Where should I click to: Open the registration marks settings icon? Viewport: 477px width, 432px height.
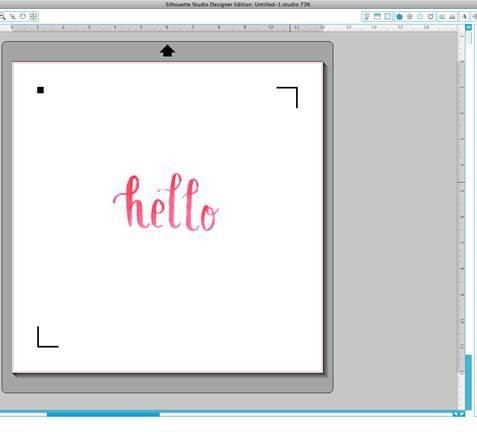(388, 16)
